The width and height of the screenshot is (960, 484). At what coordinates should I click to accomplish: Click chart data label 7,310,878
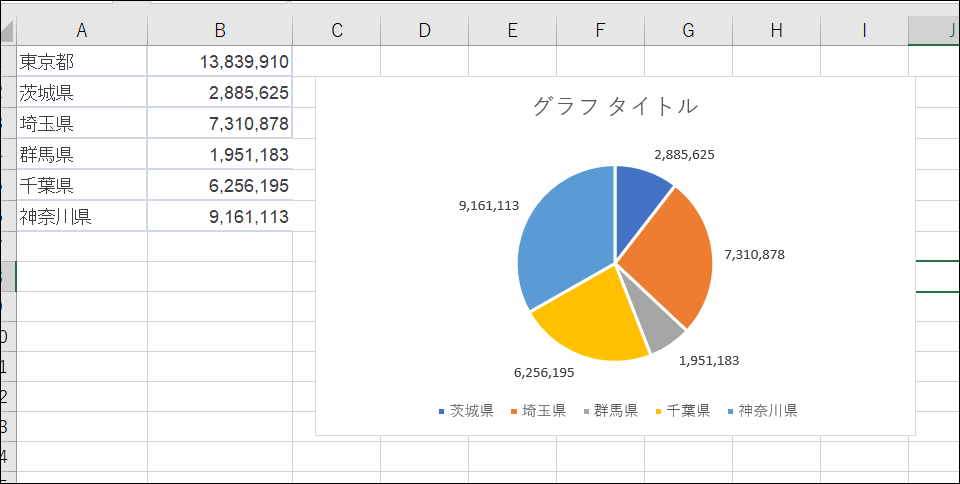tap(754, 255)
